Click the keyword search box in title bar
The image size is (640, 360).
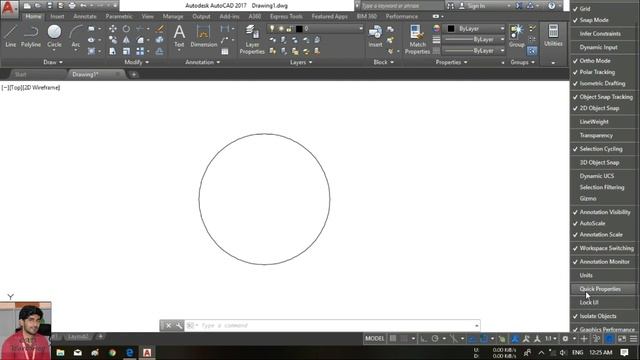(402, 6)
